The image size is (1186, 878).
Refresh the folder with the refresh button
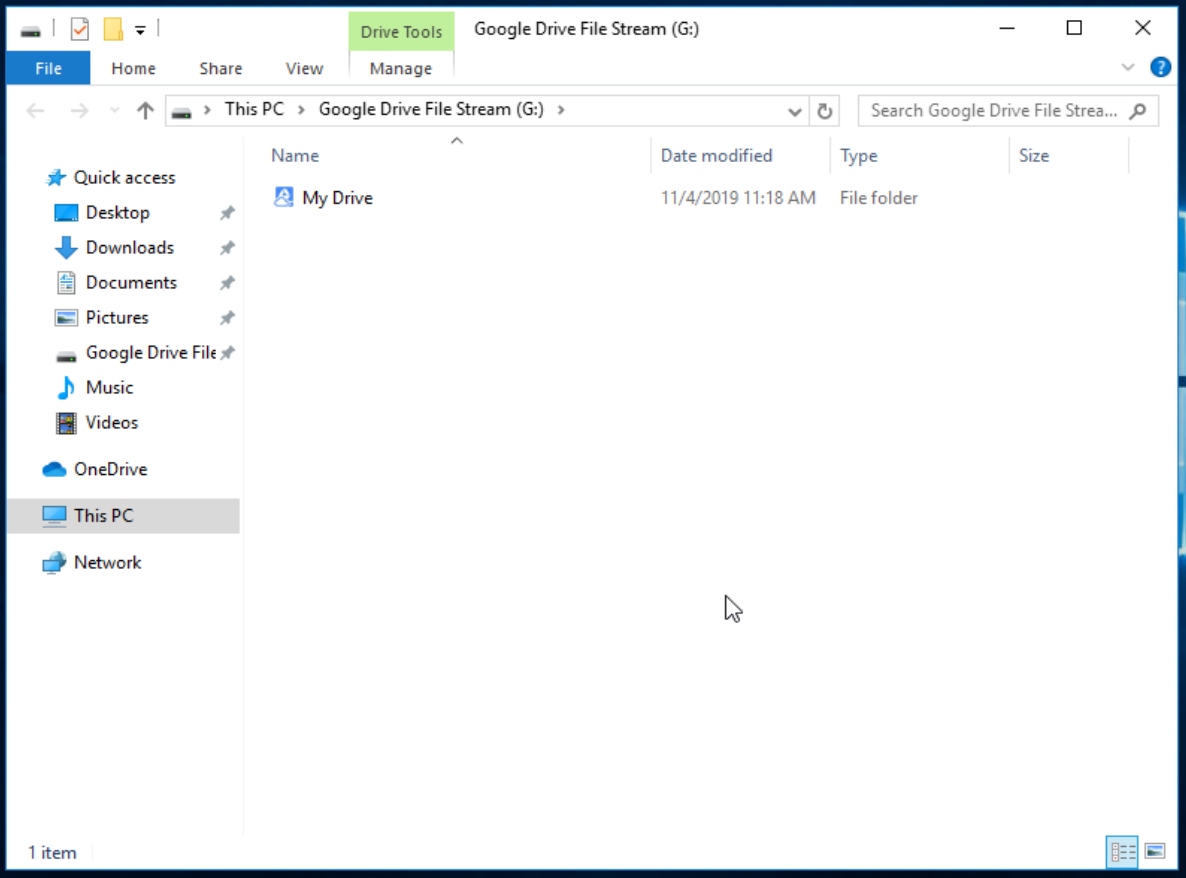point(824,111)
